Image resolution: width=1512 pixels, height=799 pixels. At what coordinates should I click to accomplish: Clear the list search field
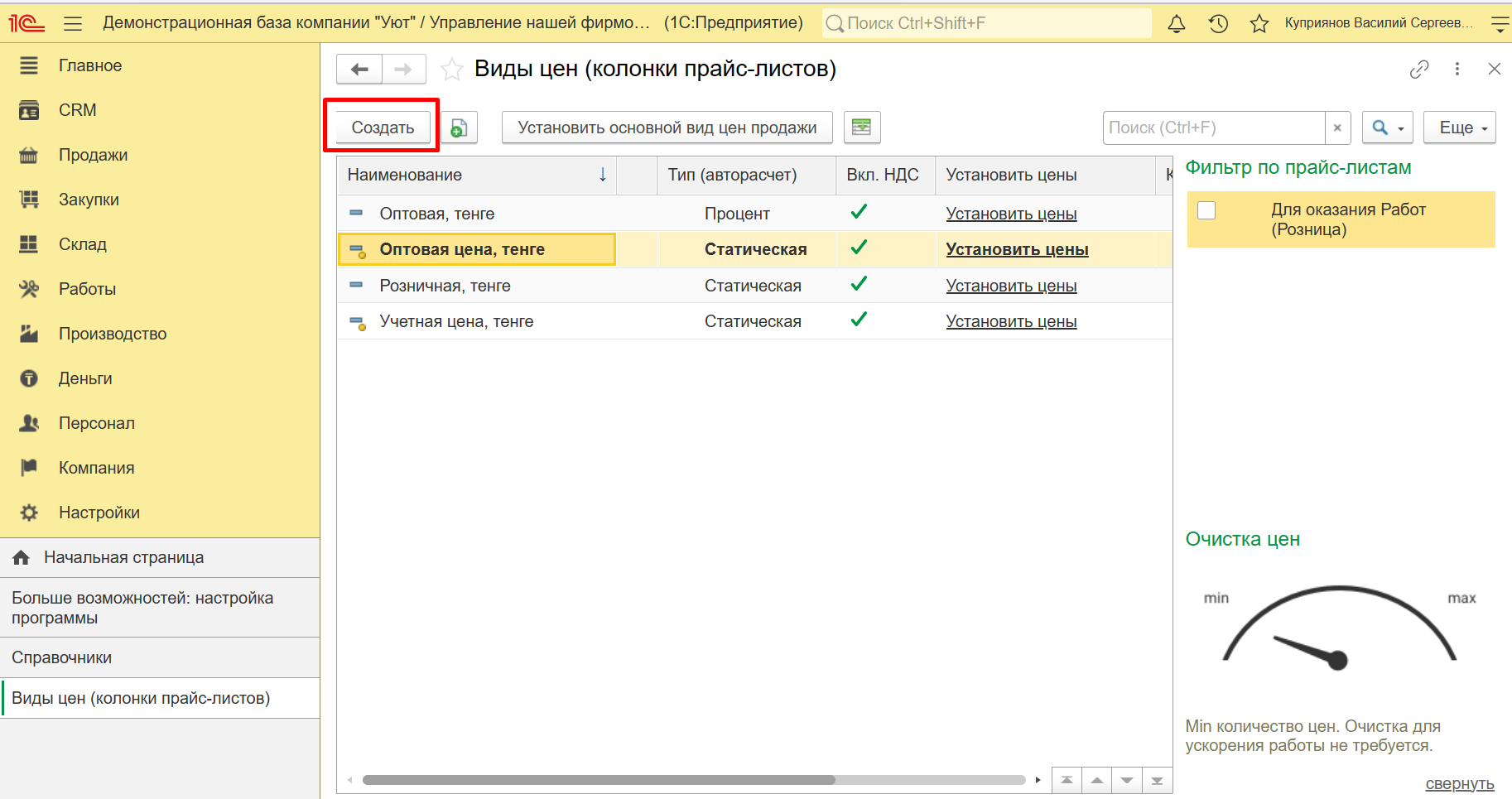[1337, 128]
